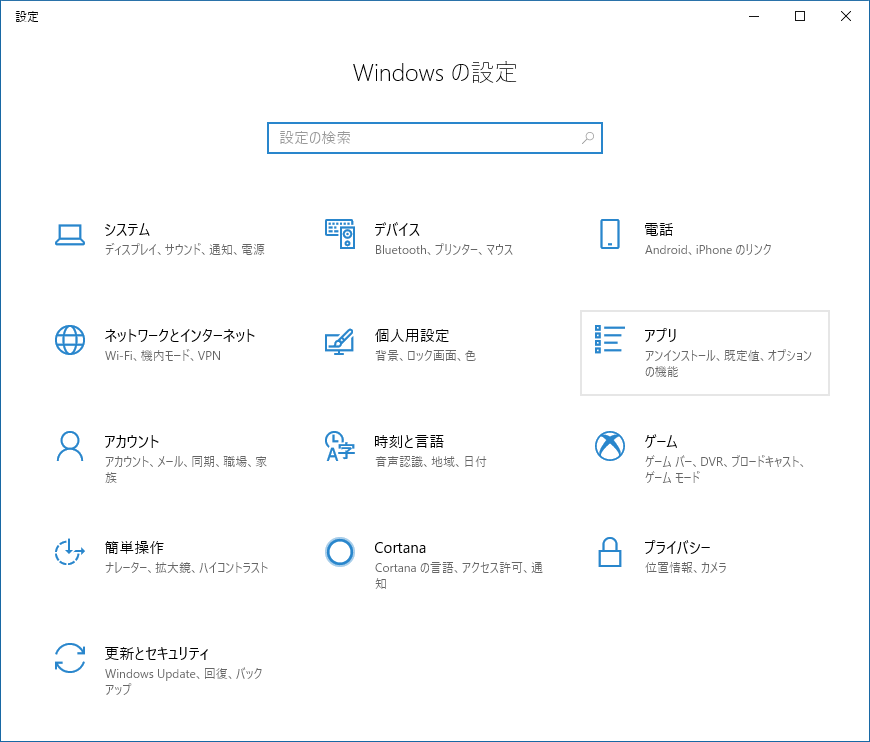Screen dimensions: 870x742
Task: Select the Network and Internet globe icon
Action: [70, 340]
